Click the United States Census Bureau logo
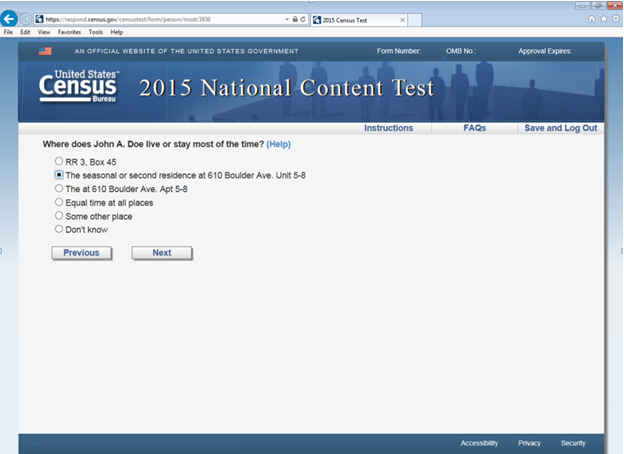624x454 pixels. 79,86
